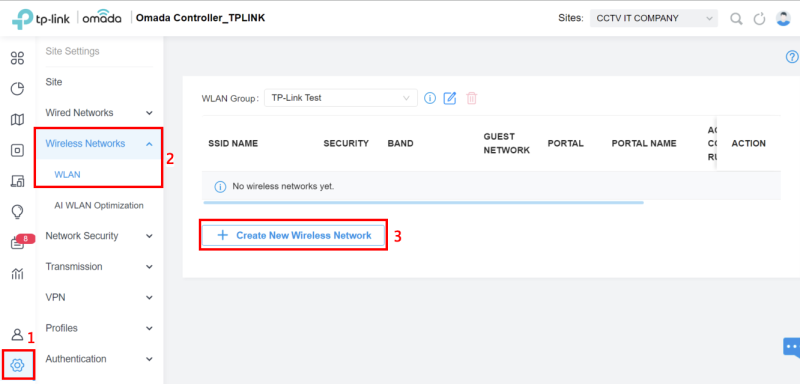Expand the Network Security menu
The height and width of the screenshot is (384, 800).
pyautogui.click(x=99, y=236)
